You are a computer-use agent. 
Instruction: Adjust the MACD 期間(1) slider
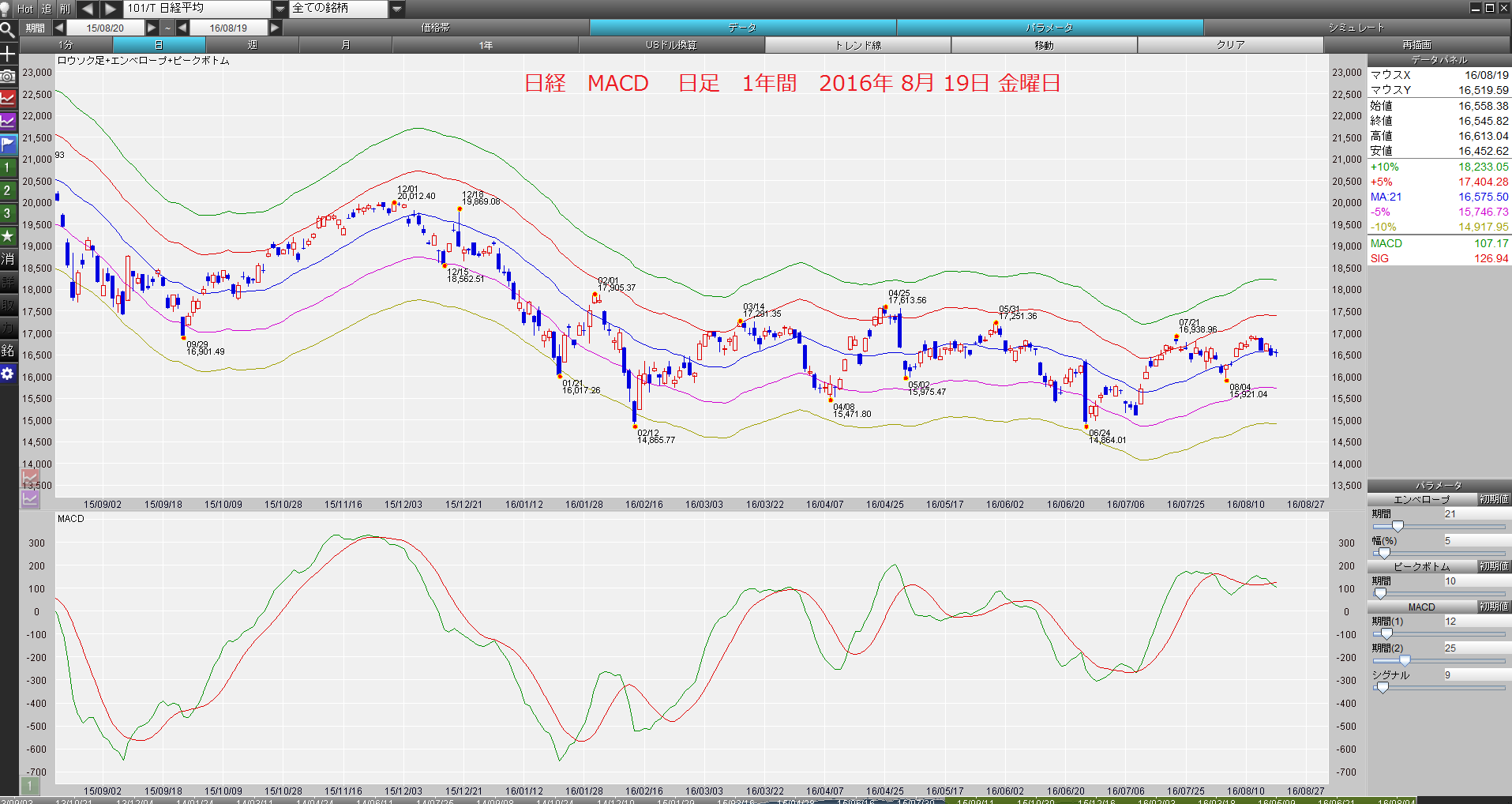1386,633
